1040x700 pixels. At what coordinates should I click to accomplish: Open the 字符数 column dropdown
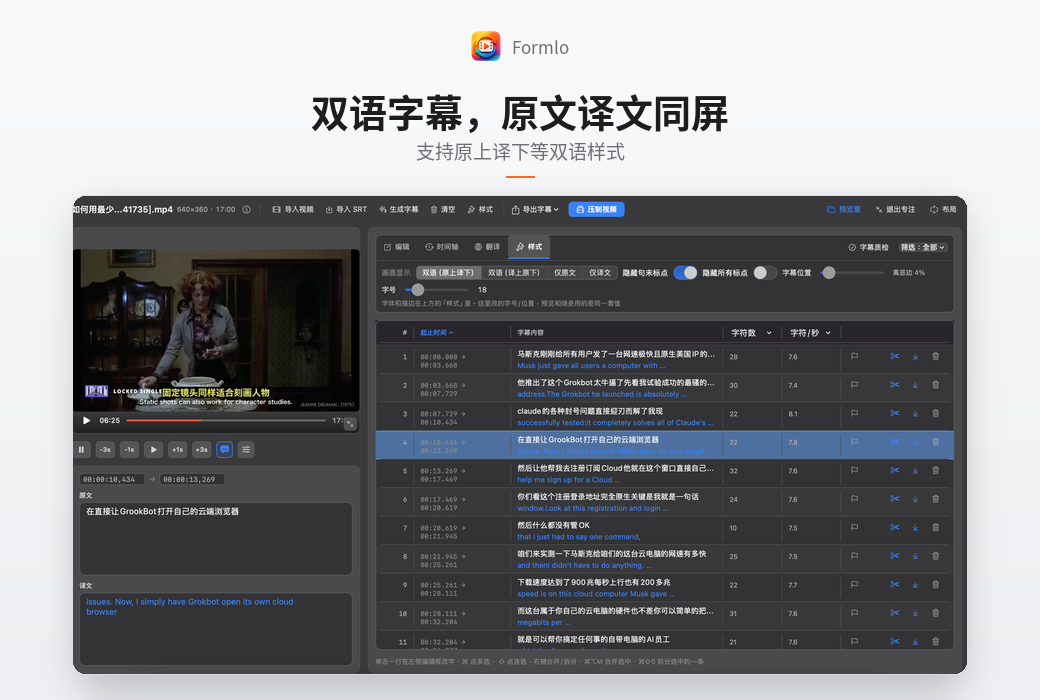click(x=751, y=333)
